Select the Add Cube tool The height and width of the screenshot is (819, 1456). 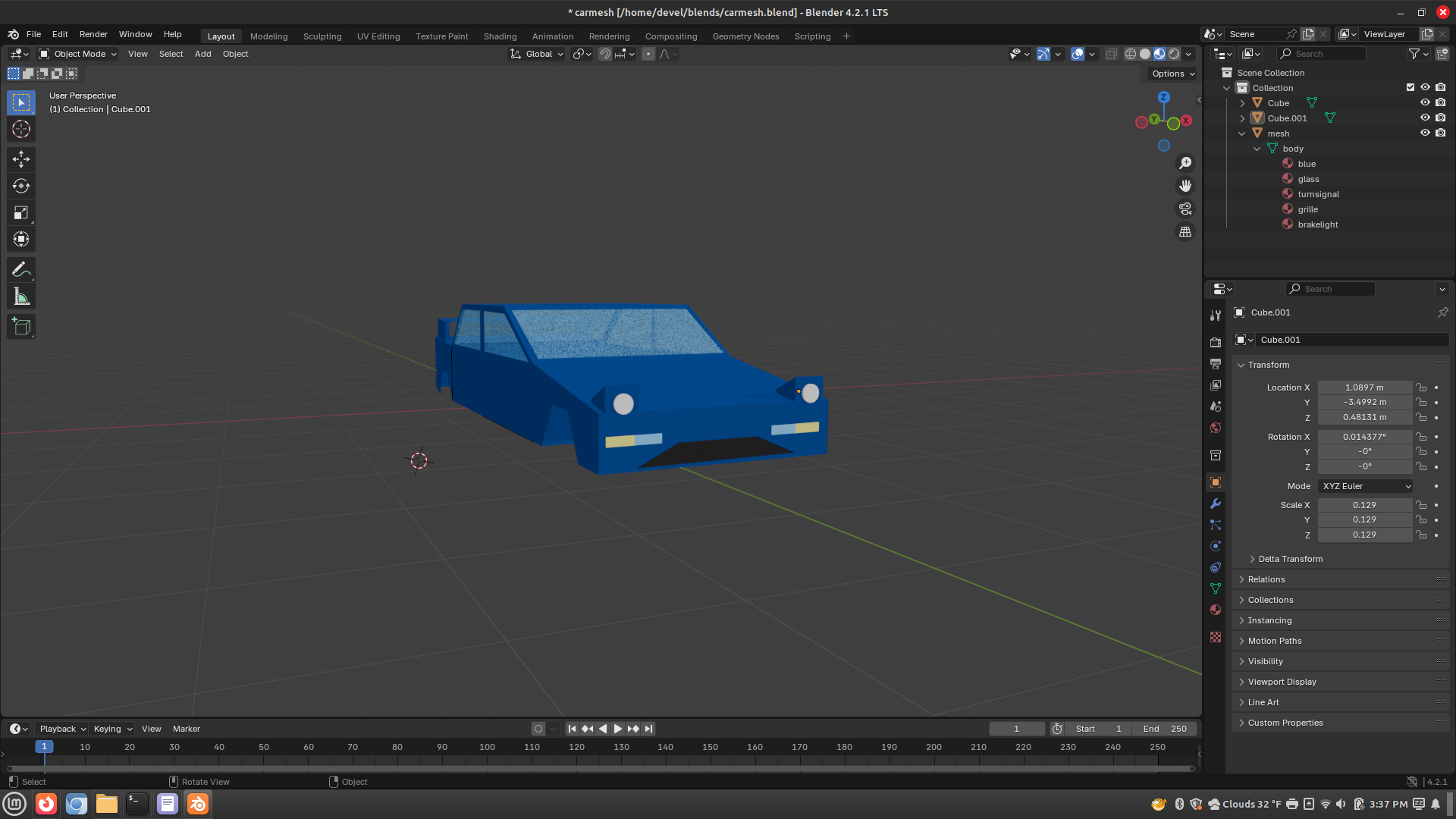pos(21,327)
